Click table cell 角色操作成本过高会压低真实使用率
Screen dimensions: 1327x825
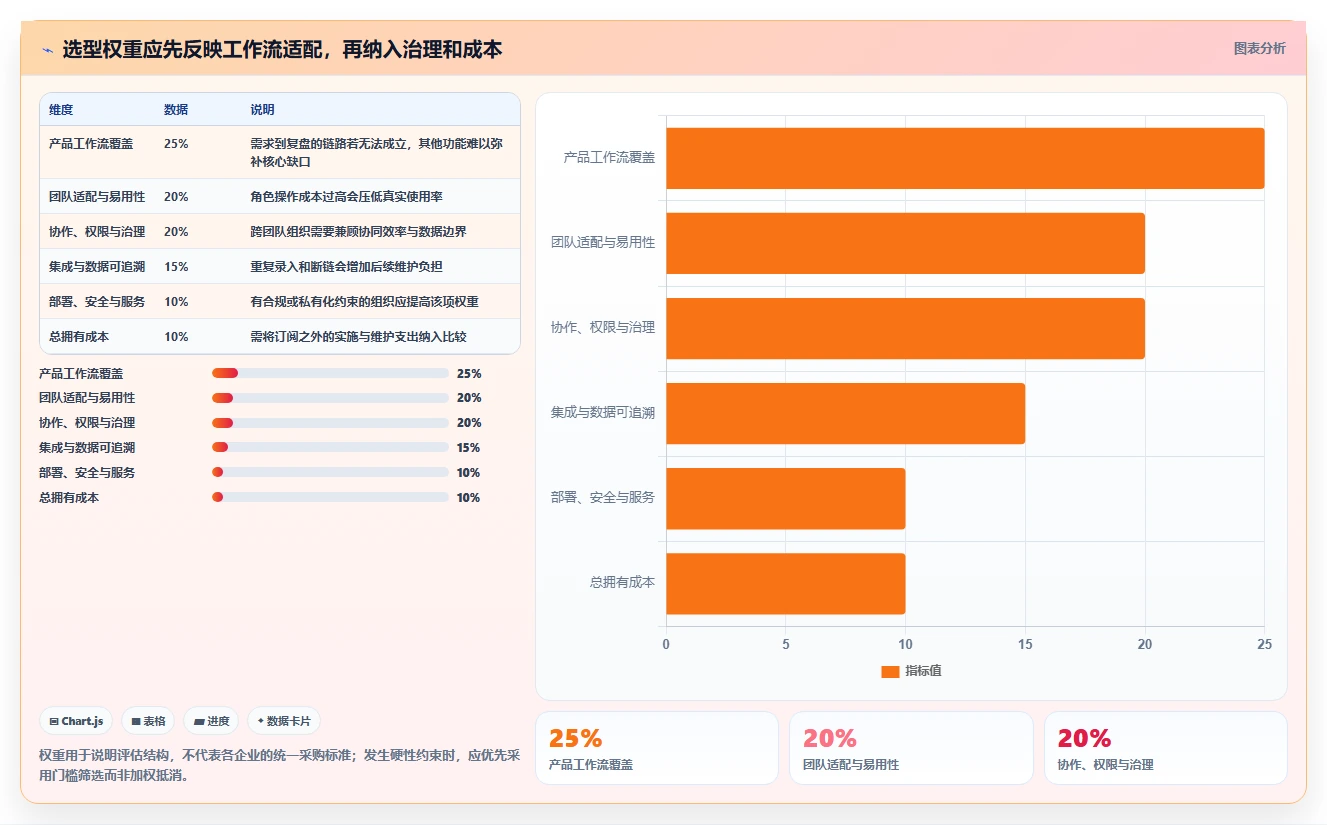tap(346, 197)
